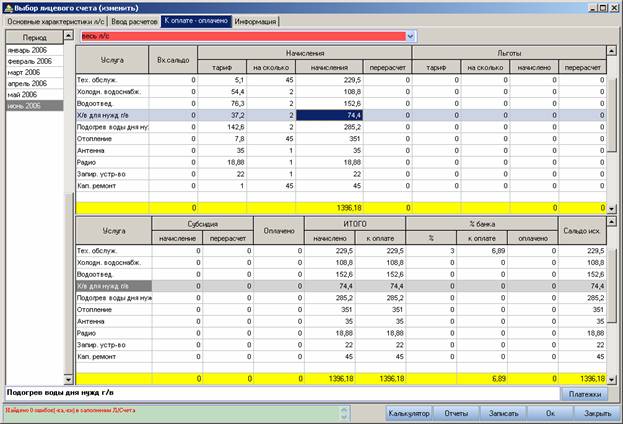Image resolution: width=623 pixels, height=424 pixels.
Task: Select Водоотвед. row in upper table
Action: pyautogui.click(x=341, y=103)
